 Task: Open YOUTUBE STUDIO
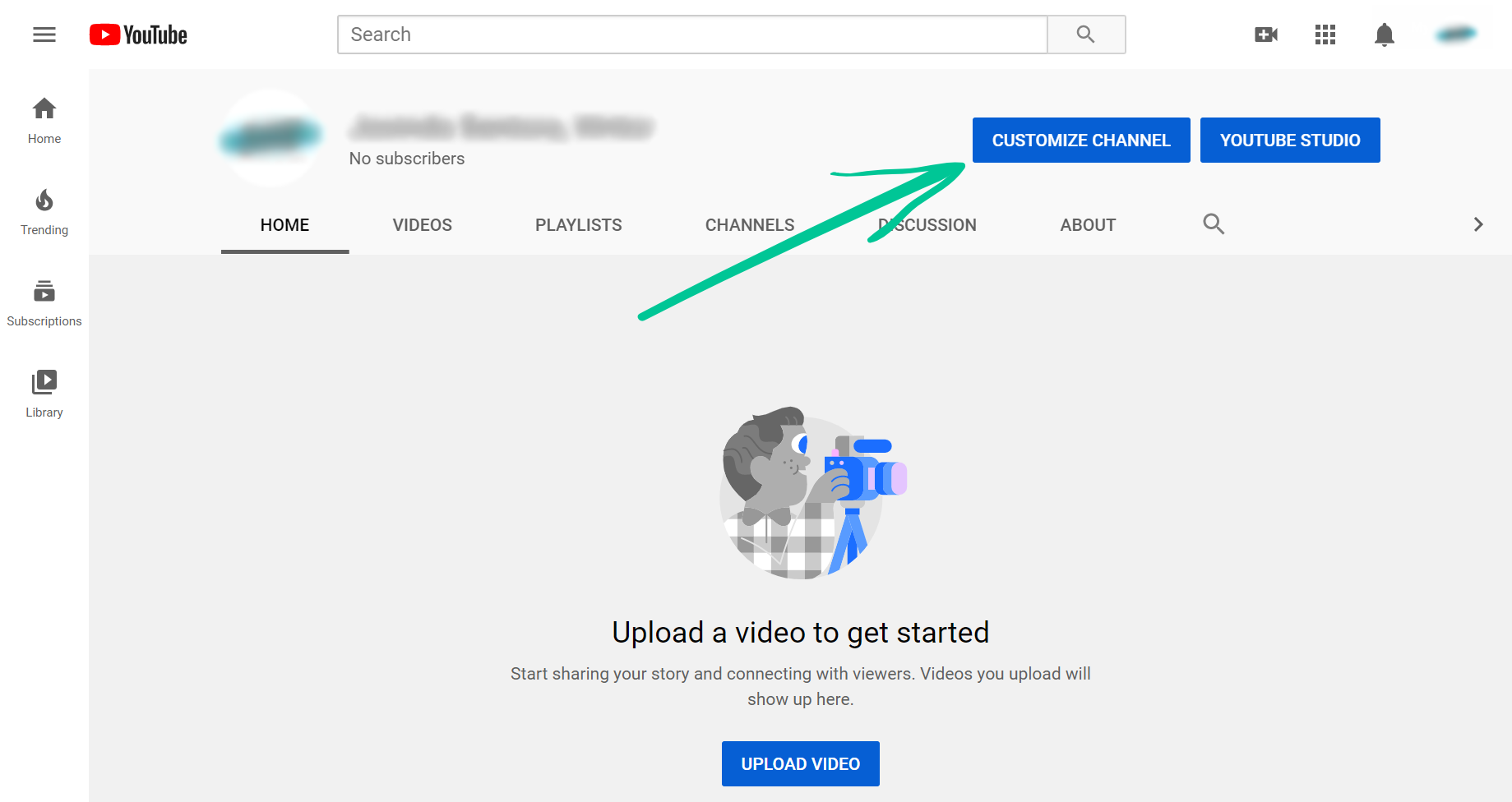tap(1290, 141)
